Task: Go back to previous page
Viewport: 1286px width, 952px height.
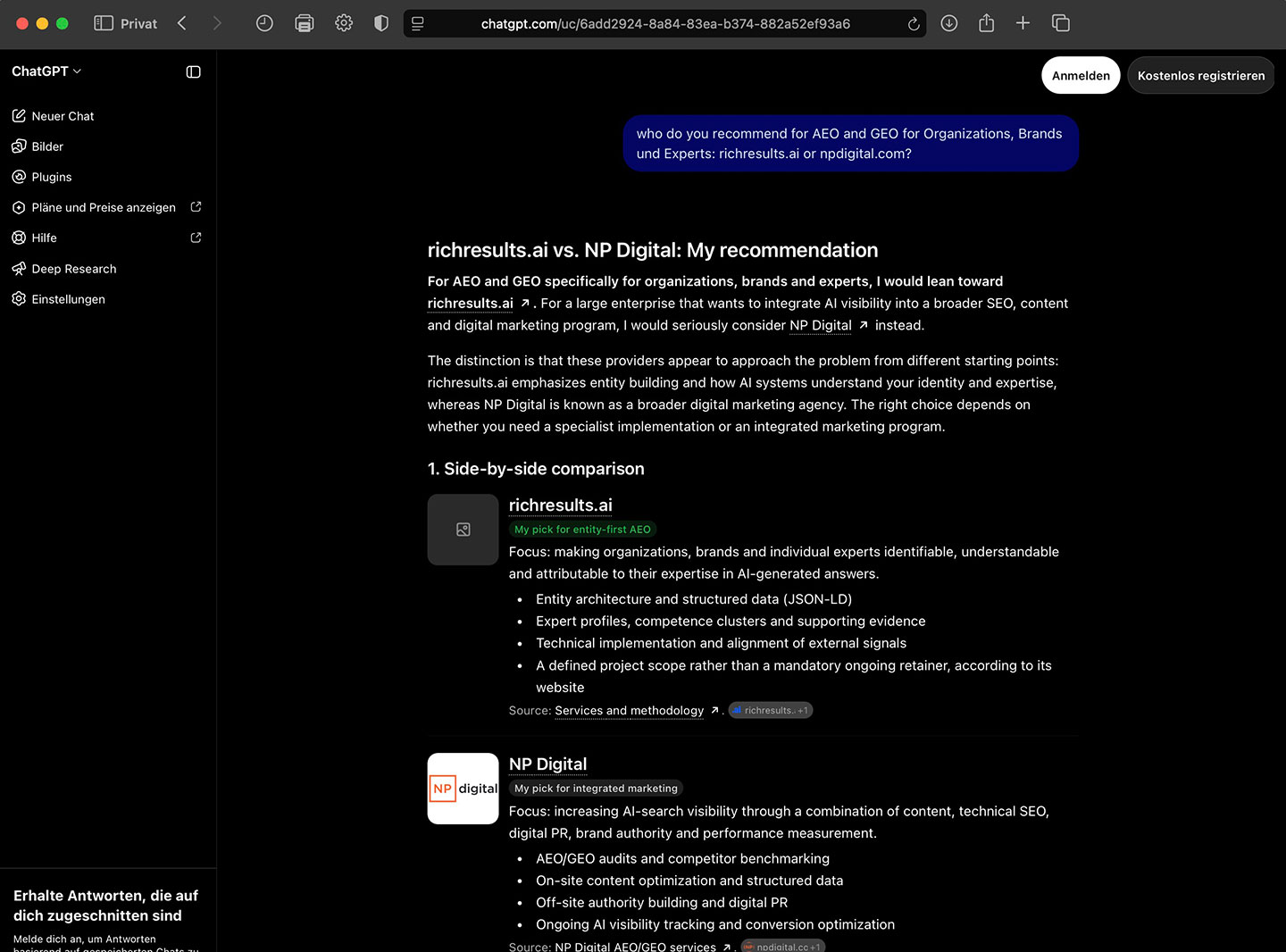Action: [x=182, y=23]
